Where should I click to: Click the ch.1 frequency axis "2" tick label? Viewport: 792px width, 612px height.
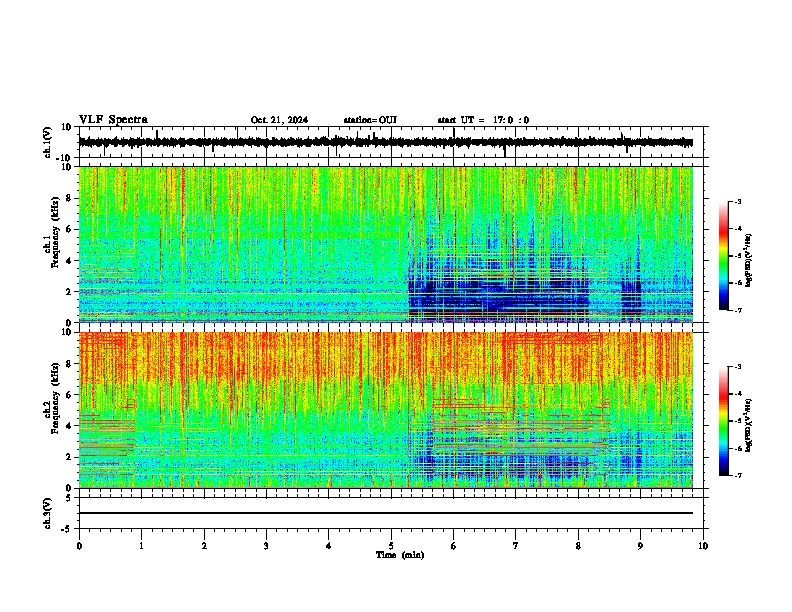coord(69,292)
